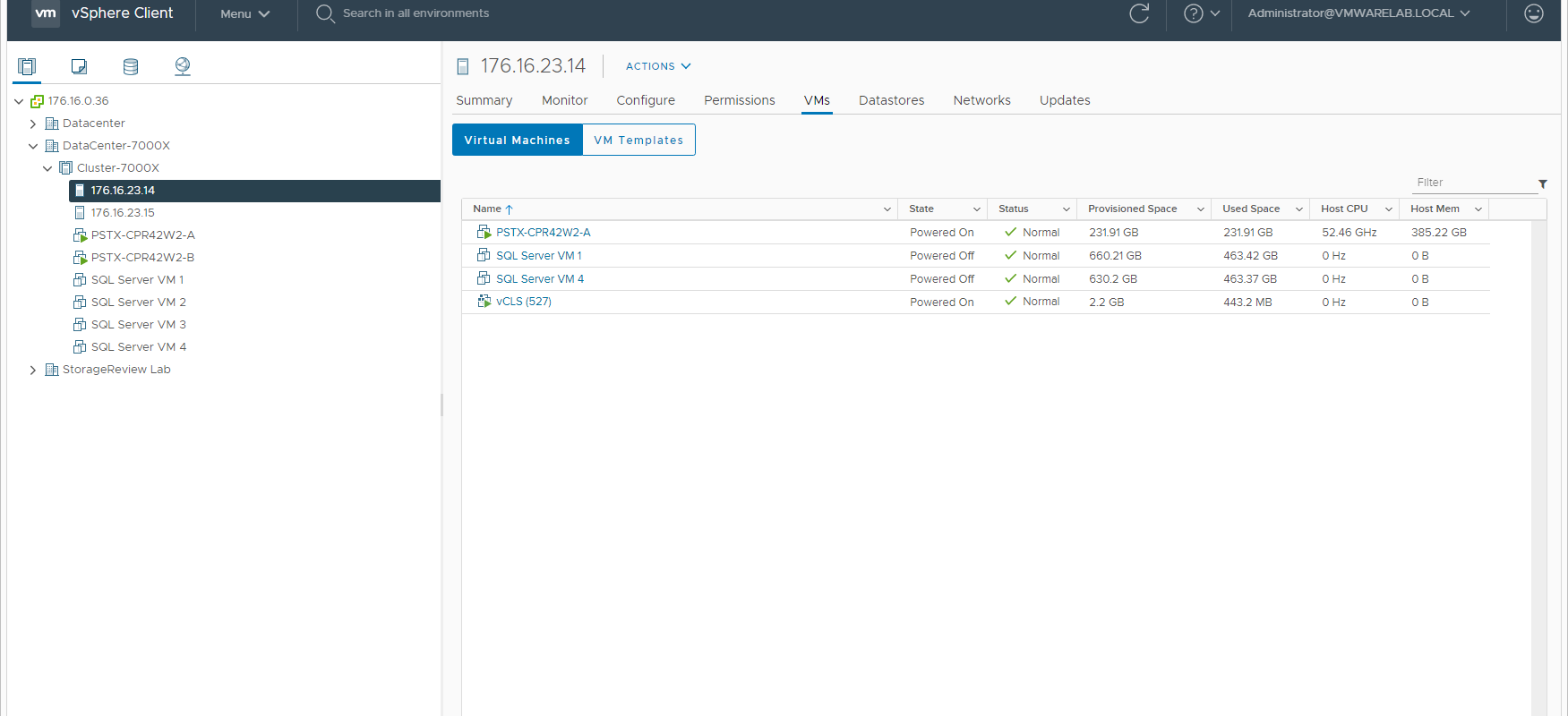
Task: Click the VM icon in vCLS (527) row
Action: [484, 302]
